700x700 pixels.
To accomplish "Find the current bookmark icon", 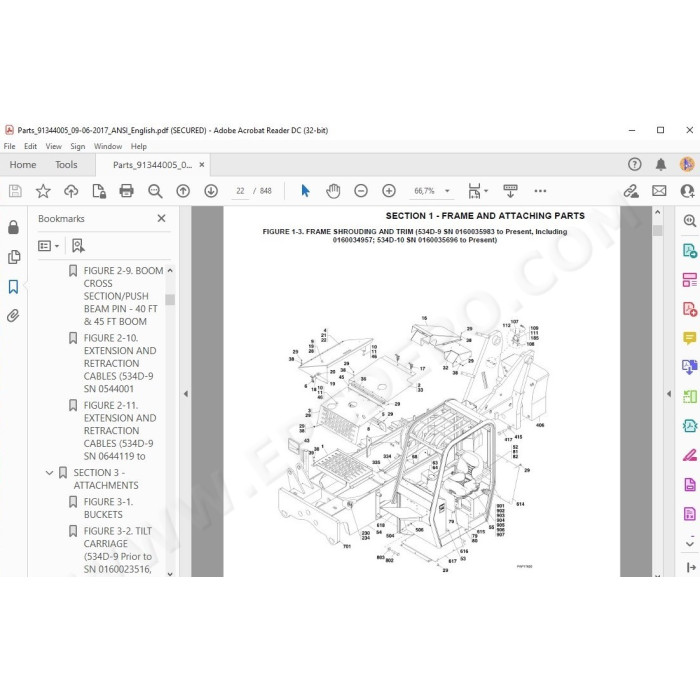I will [78, 246].
